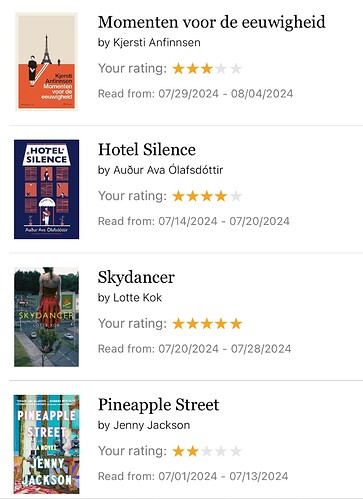Click second star on Pineapple Street rating
The height and width of the screenshot is (499, 363).
coord(193,451)
